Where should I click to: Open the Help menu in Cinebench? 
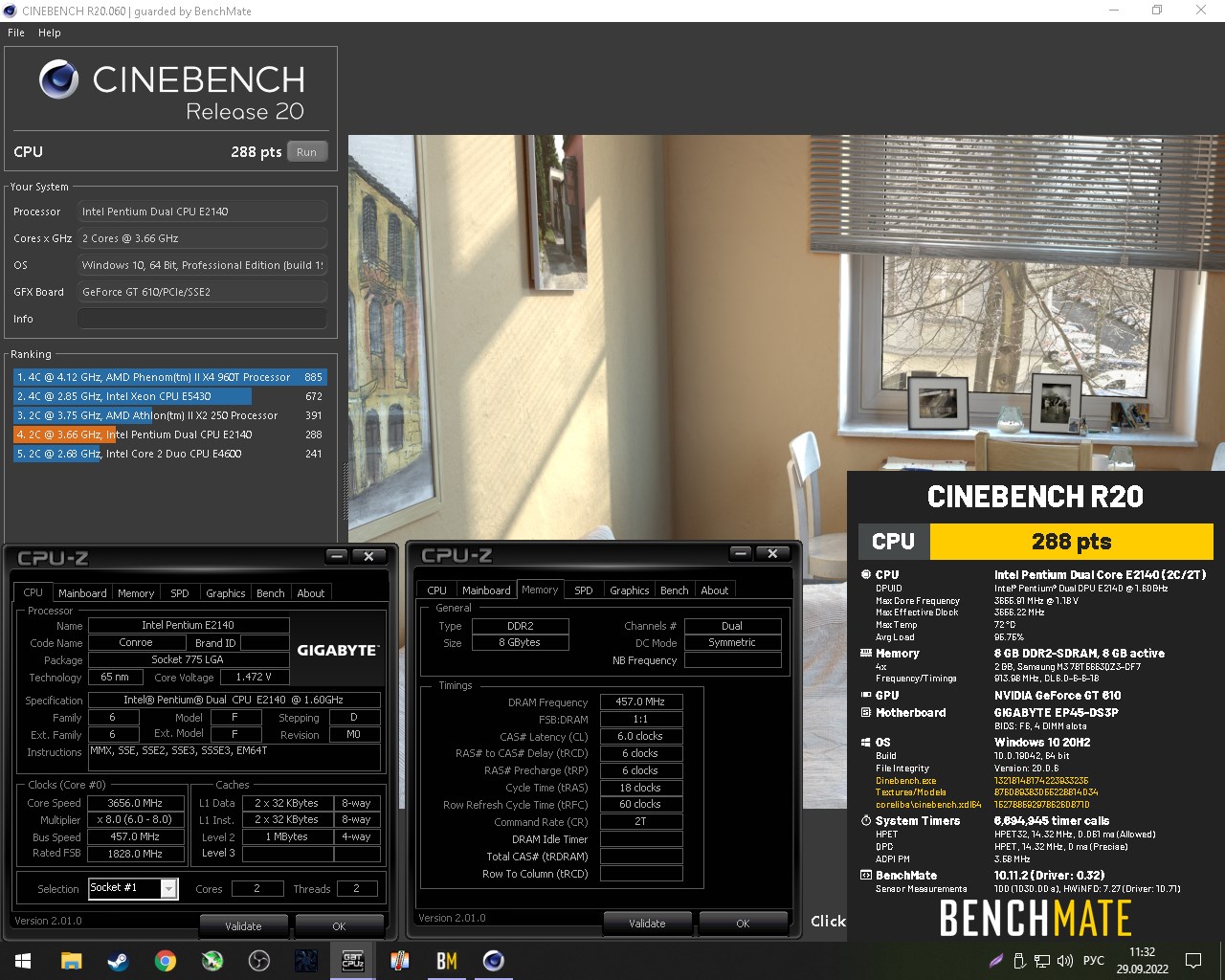coord(50,33)
